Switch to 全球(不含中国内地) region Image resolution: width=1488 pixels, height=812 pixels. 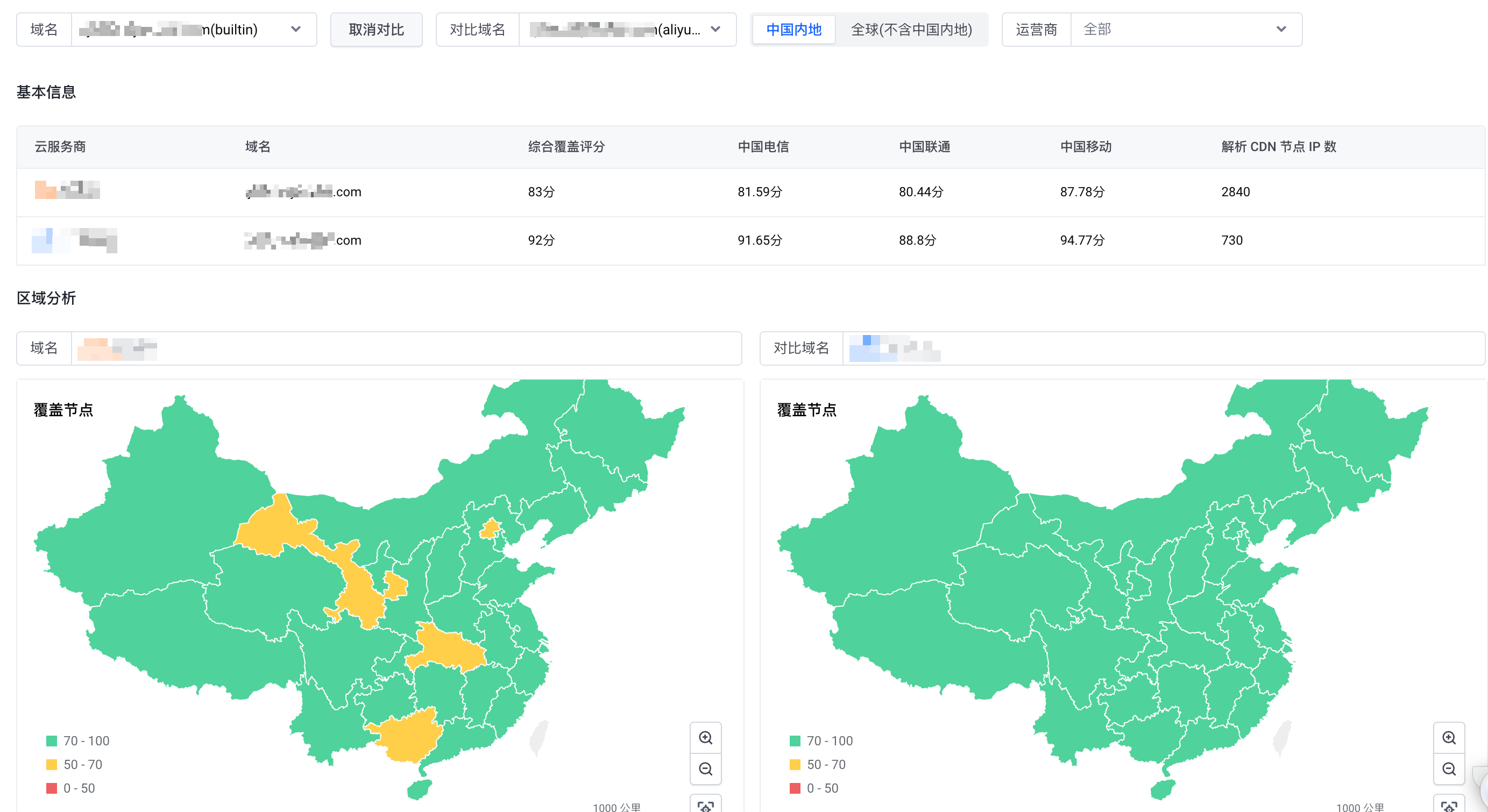coord(911,30)
